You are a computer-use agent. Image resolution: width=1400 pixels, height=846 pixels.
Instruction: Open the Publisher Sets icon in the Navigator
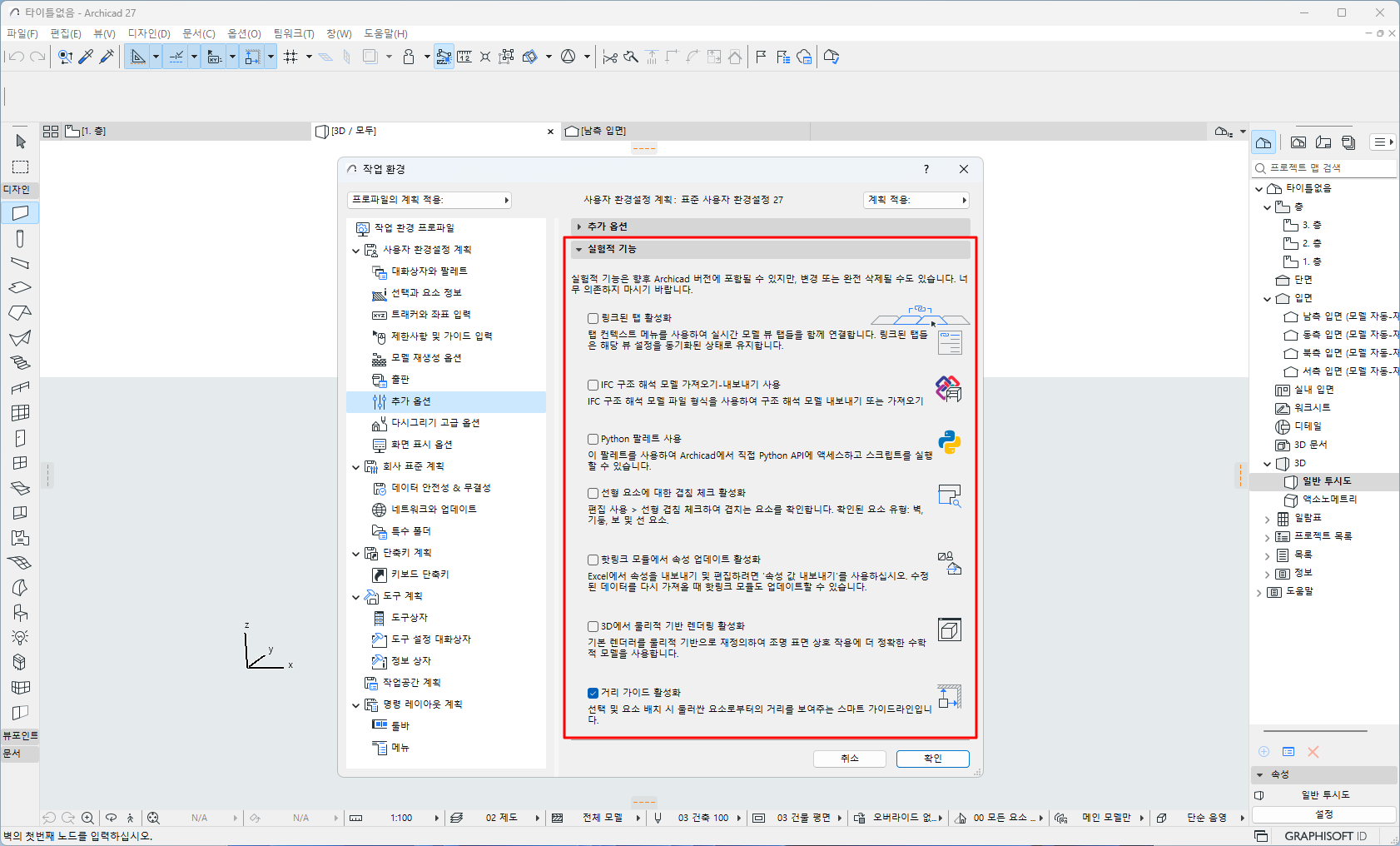1349,142
